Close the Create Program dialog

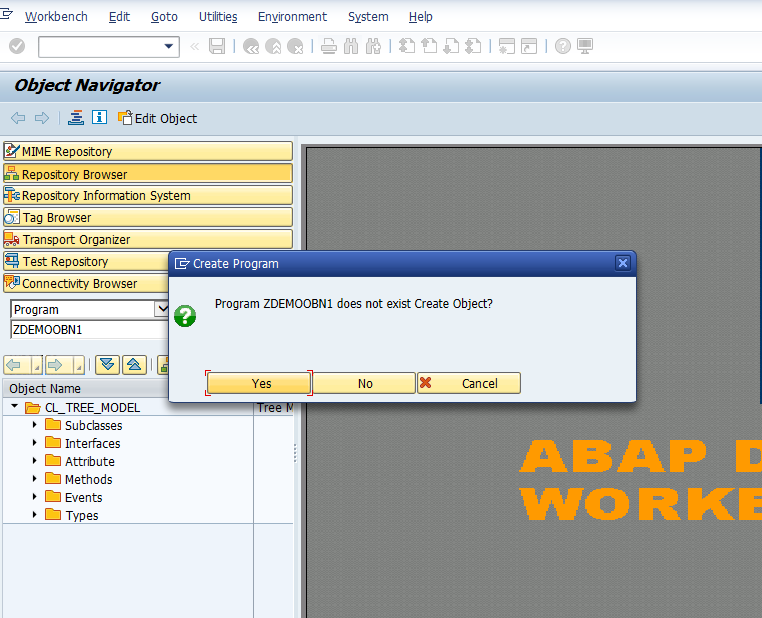[x=623, y=263]
